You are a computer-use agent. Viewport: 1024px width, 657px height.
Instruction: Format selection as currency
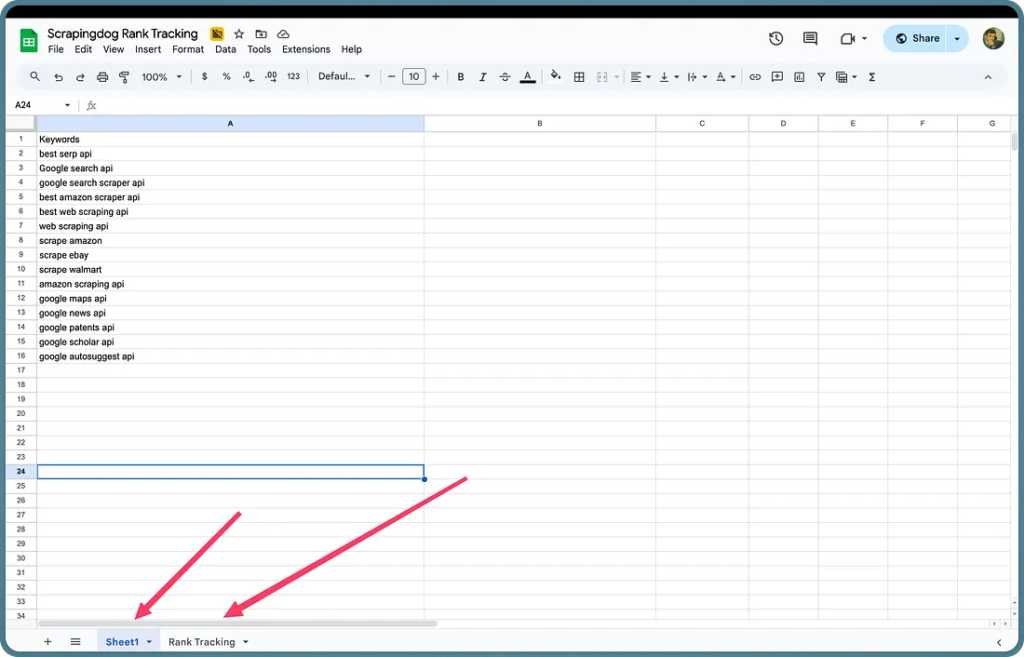[x=205, y=76]
